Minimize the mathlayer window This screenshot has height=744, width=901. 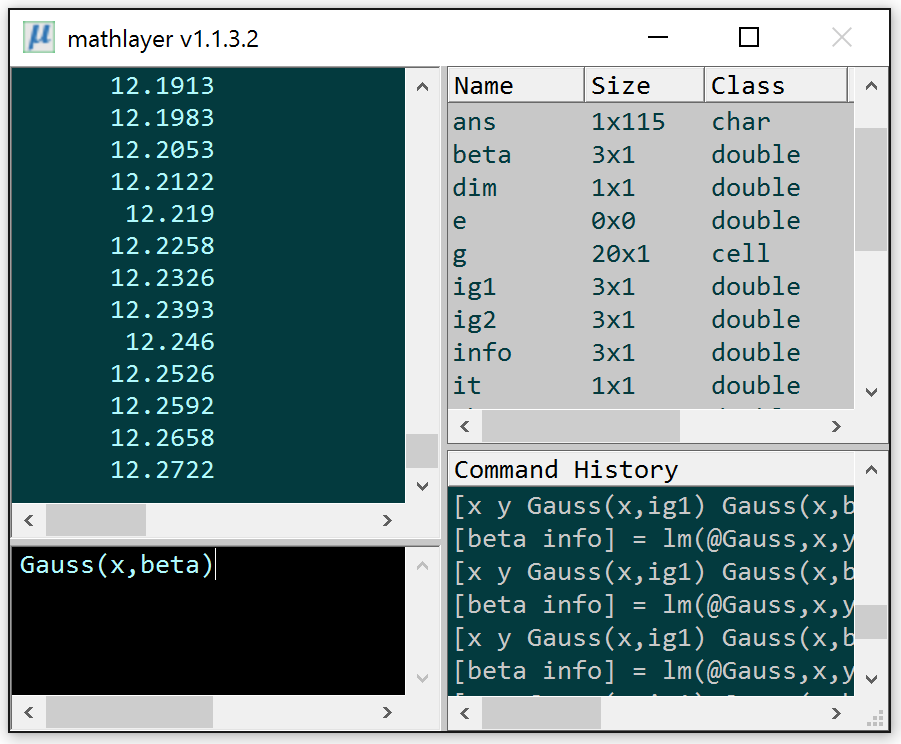(657, 38)
